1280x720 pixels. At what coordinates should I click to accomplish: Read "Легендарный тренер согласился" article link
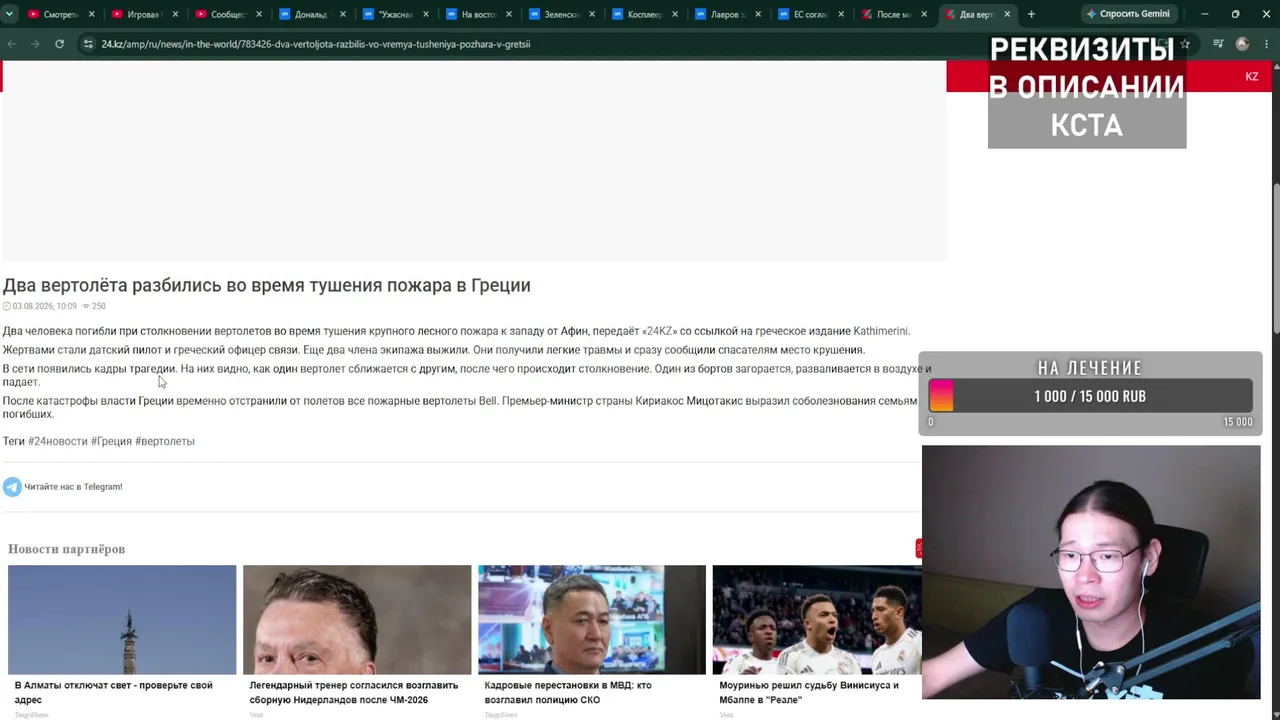[353, 692]
